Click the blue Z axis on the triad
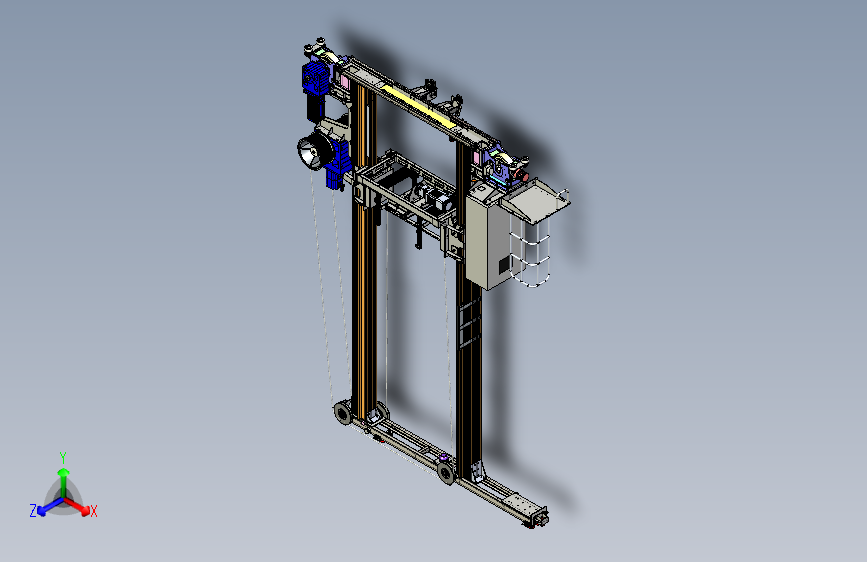 [49, 506]
